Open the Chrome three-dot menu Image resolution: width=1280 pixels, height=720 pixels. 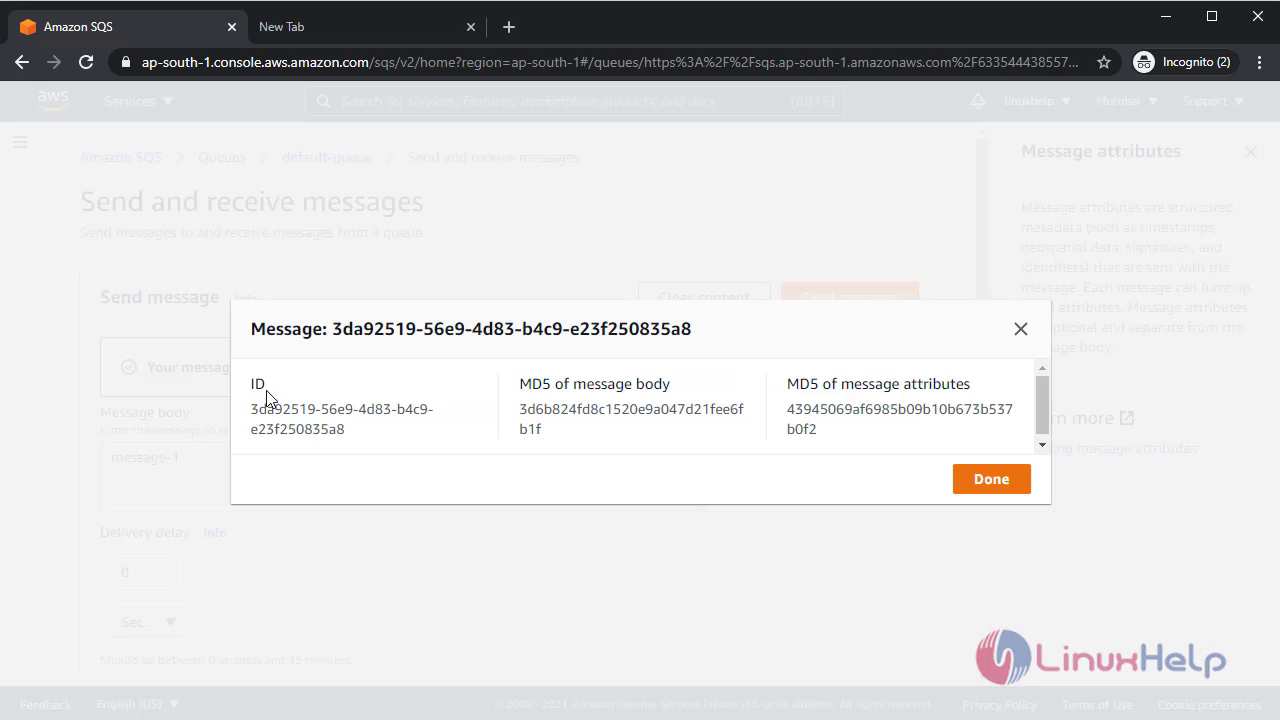coord(1258,62)
